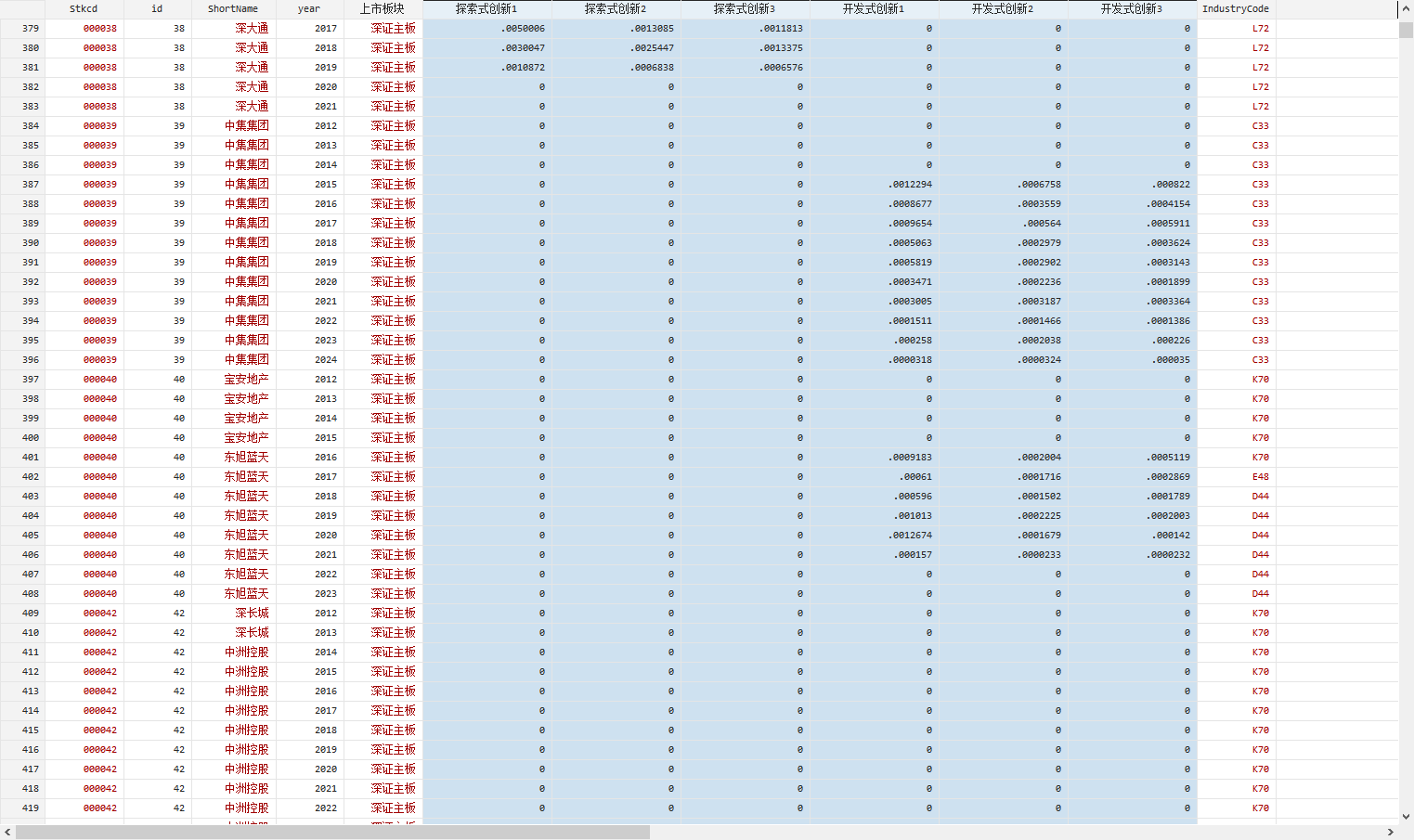Click the 开发式创新3 column header

(1131, 9)
